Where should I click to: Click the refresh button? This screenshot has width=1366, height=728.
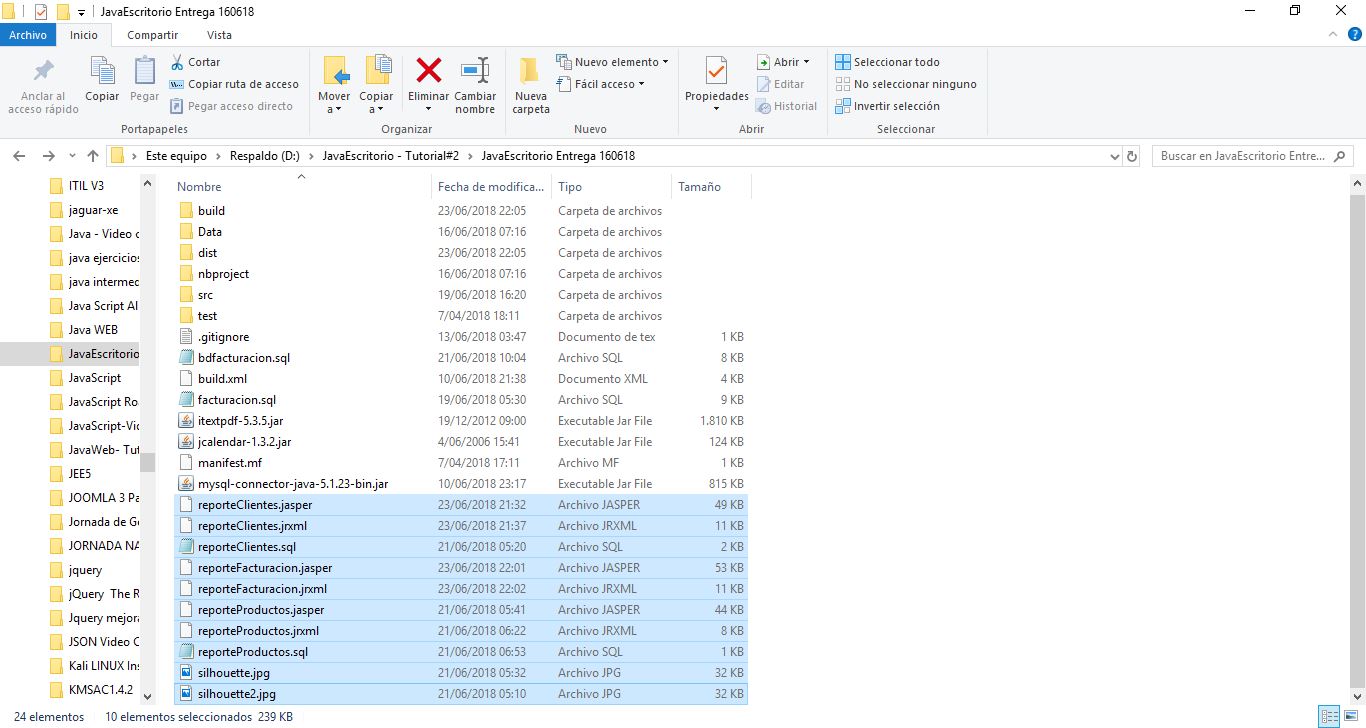tap(1132, 157)
